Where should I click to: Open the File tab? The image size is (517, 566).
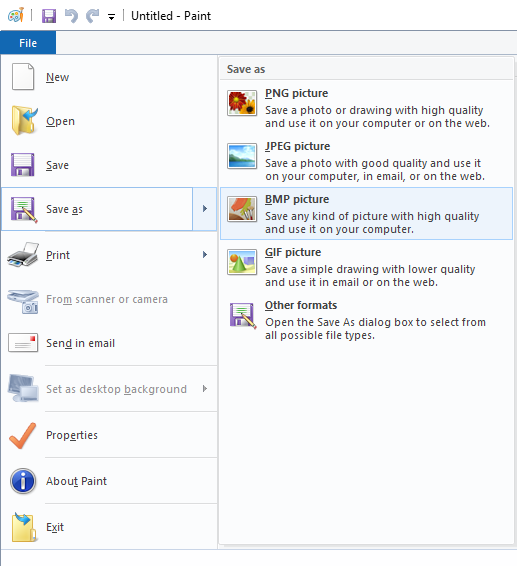(x=28, y=43)
